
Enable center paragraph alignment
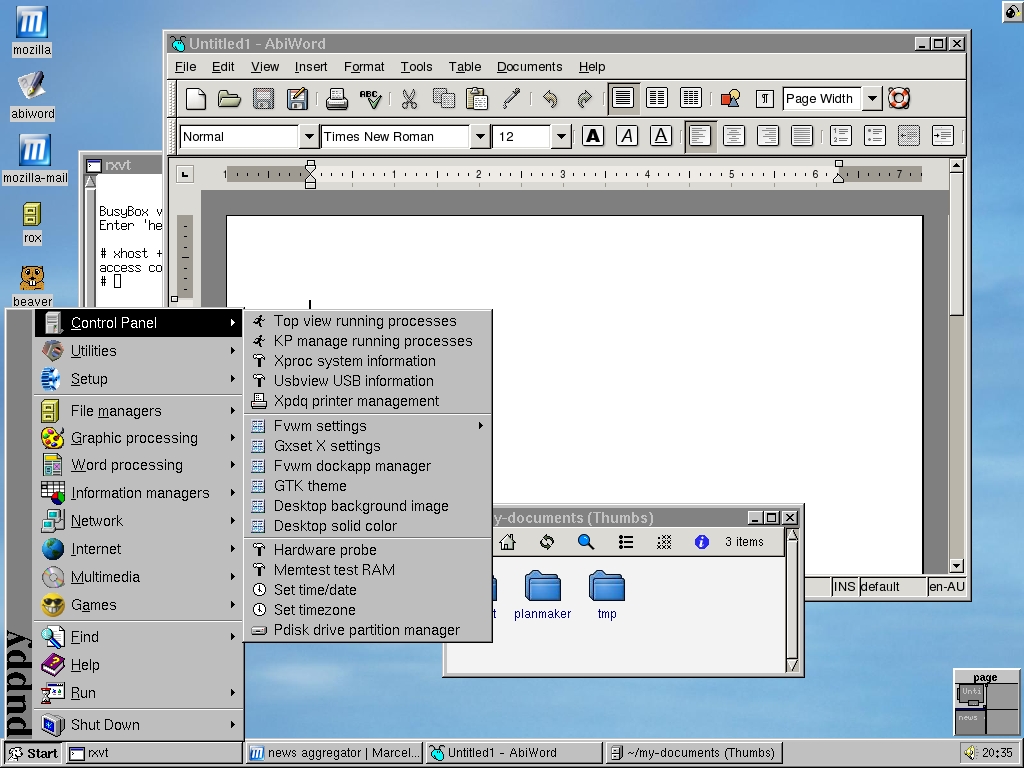click(734, 136)
